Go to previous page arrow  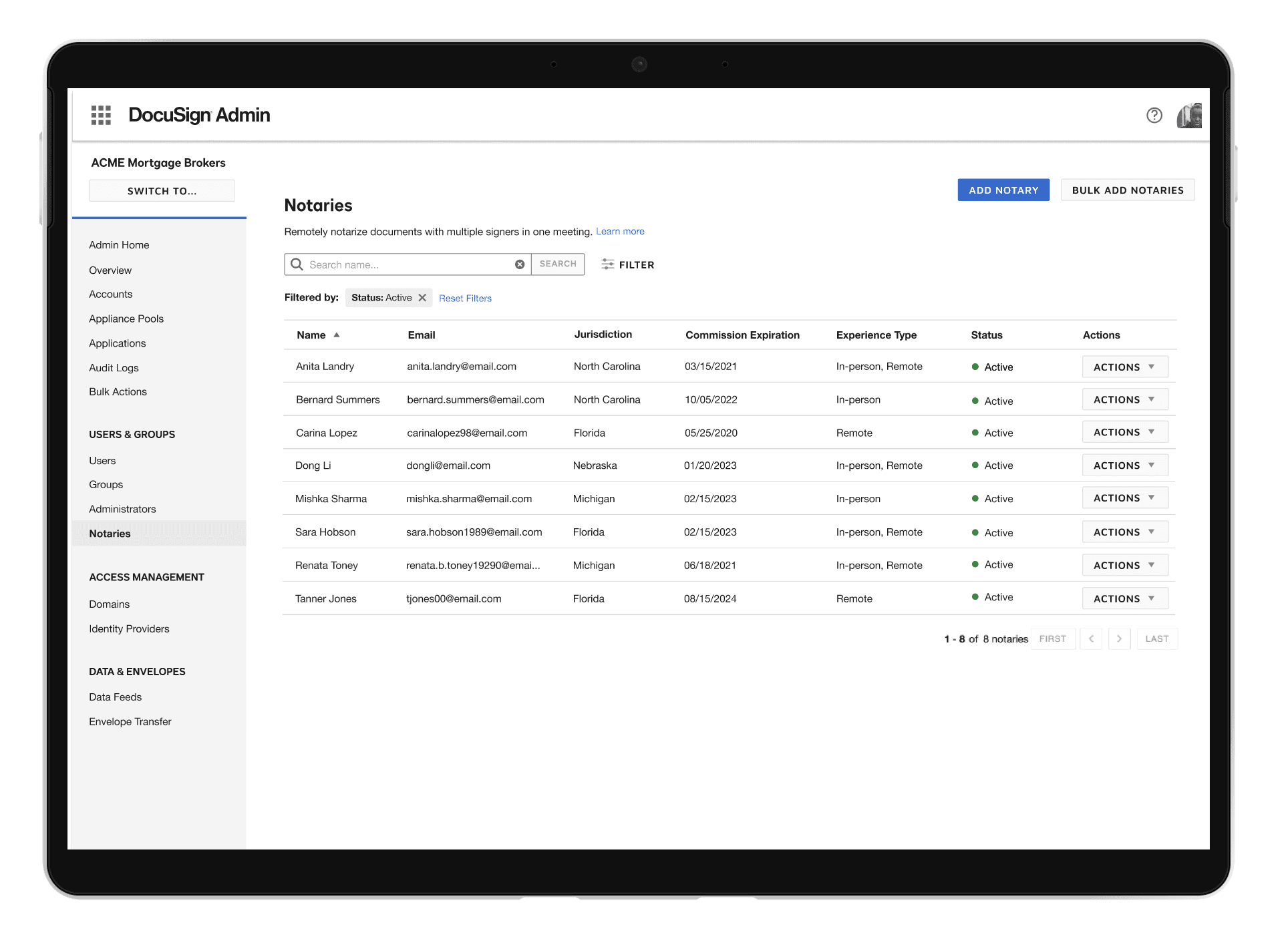1091,639
